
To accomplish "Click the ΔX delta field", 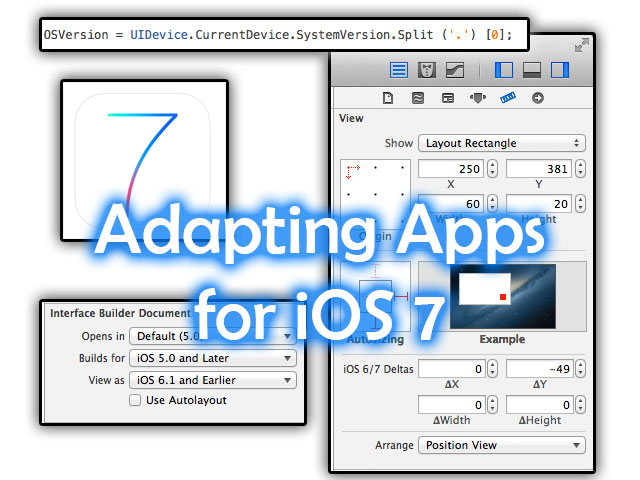I will (x=451, y=369).
